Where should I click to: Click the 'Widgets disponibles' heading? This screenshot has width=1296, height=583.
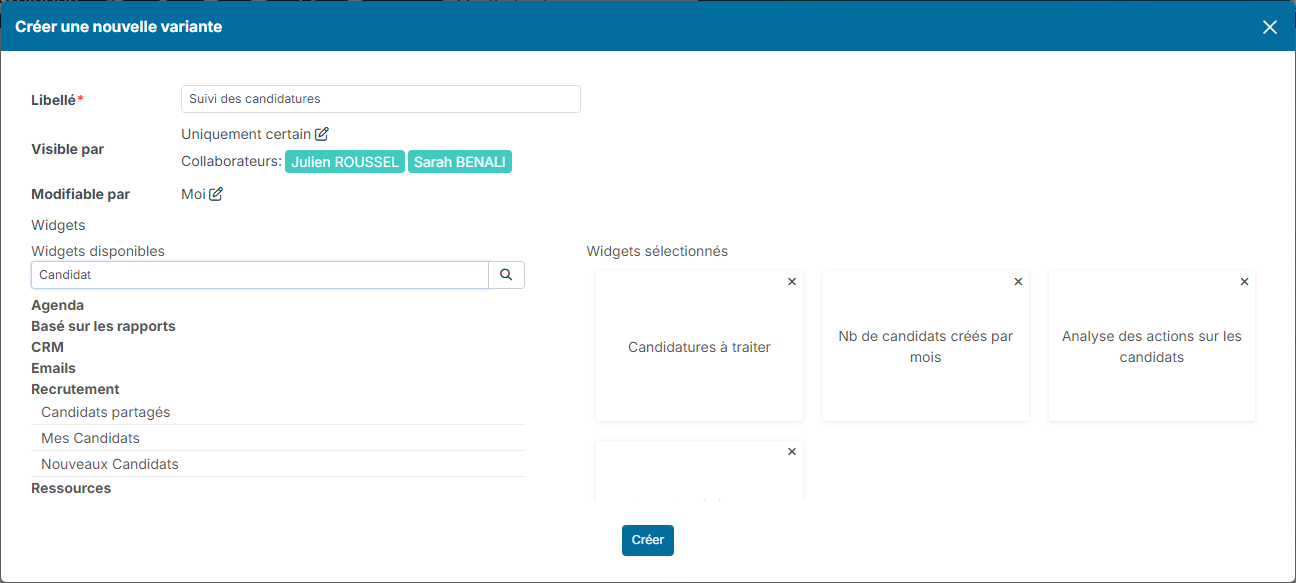[x=98, y=251]
